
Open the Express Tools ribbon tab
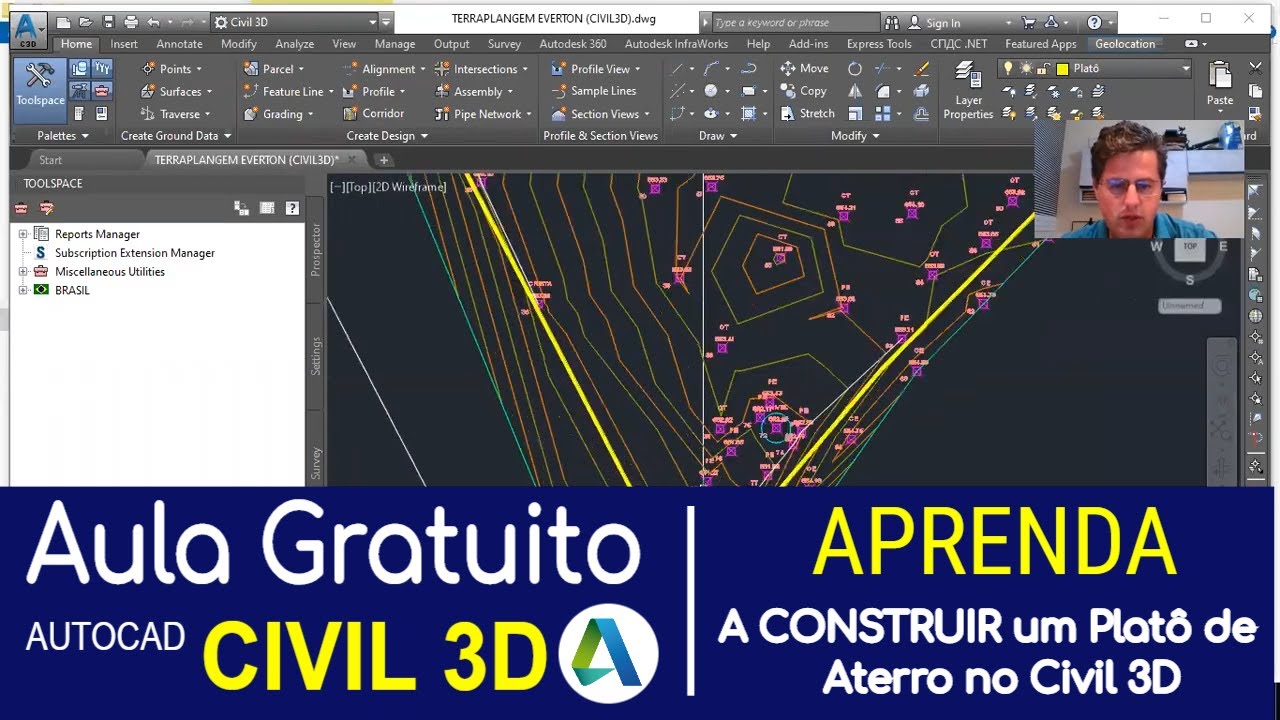pyautogui.click(x=878, y=44)
